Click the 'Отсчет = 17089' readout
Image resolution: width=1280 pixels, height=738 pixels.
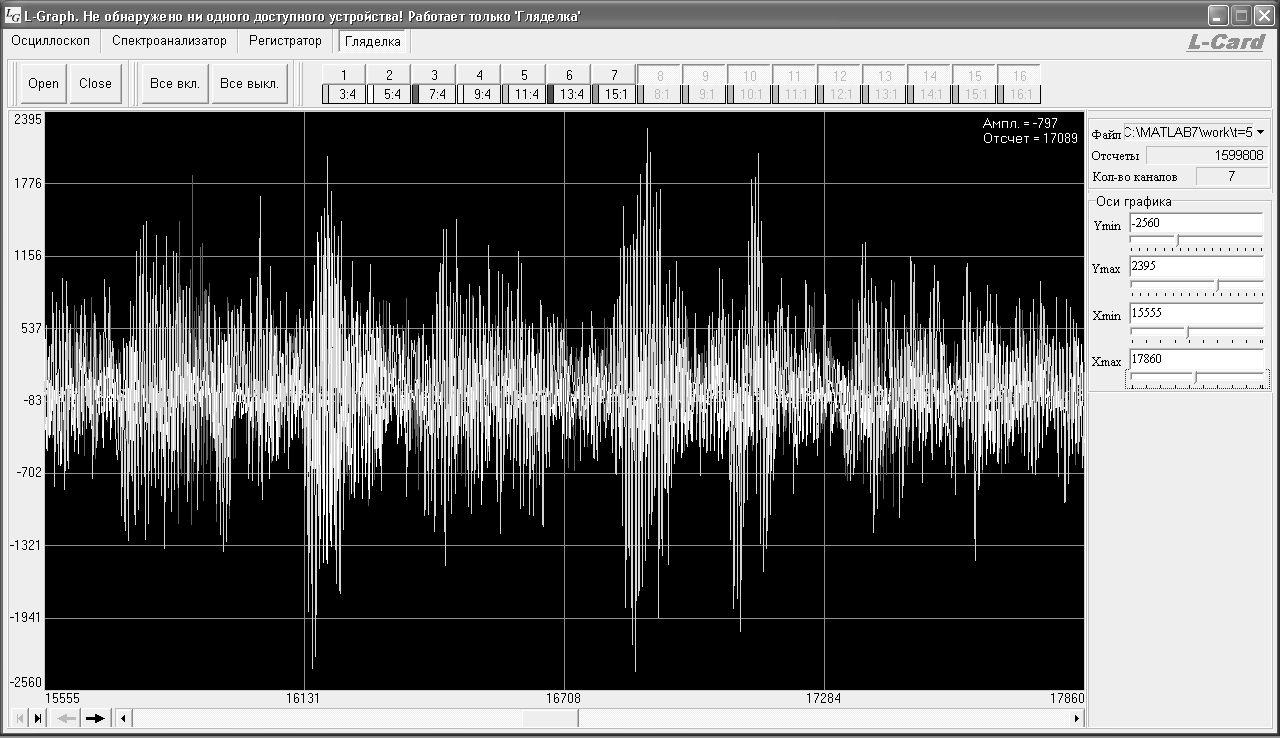click(x=1030, y=139)
